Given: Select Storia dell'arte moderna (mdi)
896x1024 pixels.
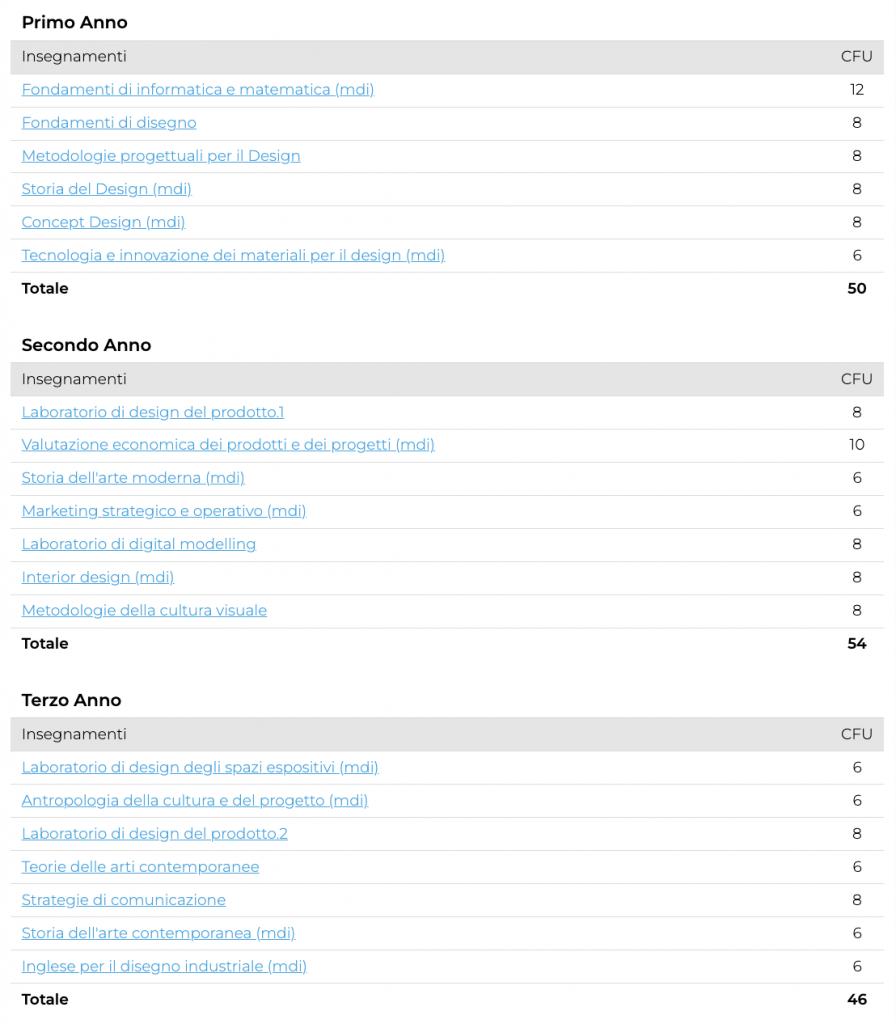Looking at the screenshot, I should coord(133,478).
